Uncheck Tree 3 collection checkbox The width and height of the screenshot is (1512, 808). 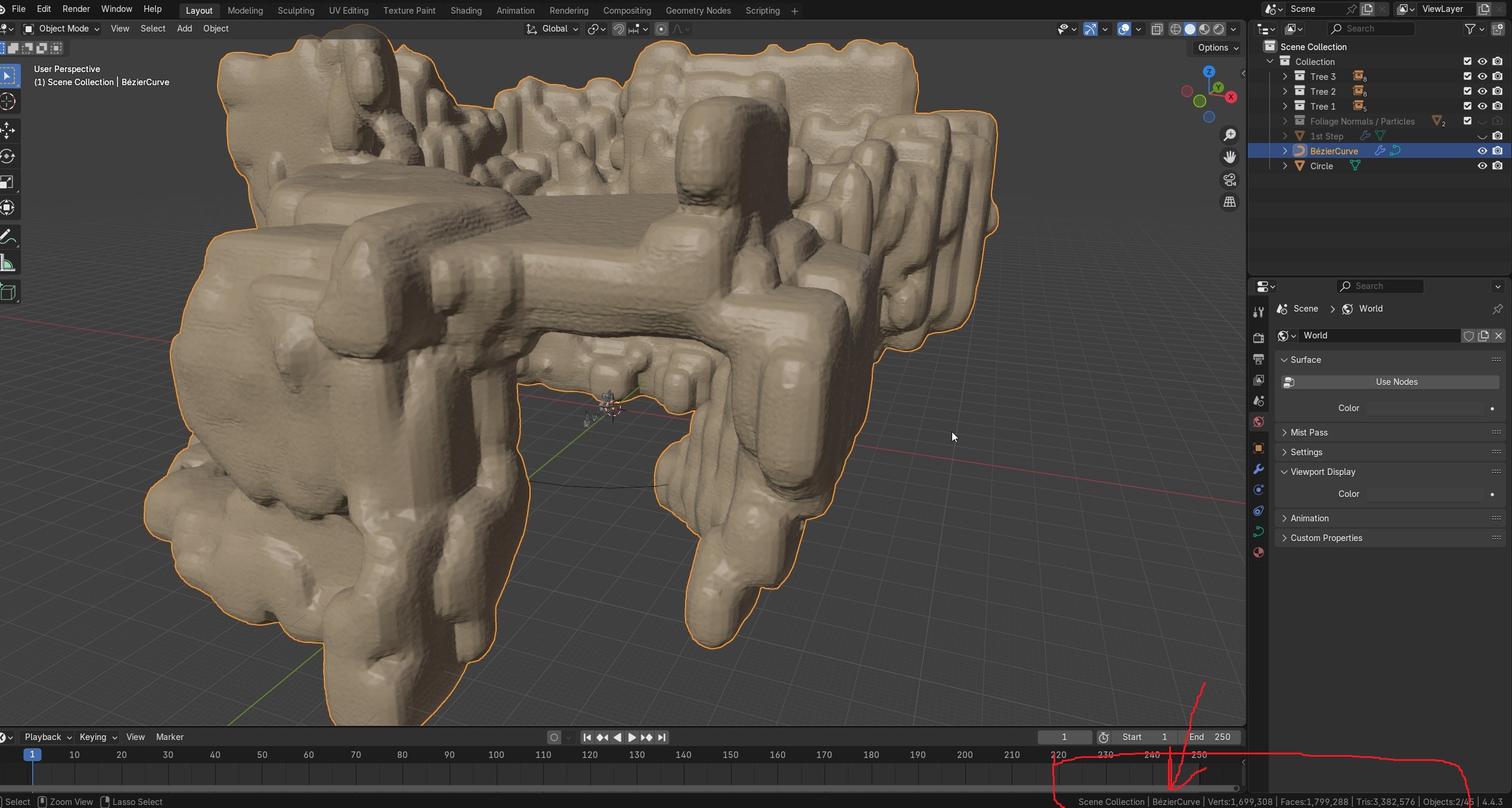[x=1467, y=76]
